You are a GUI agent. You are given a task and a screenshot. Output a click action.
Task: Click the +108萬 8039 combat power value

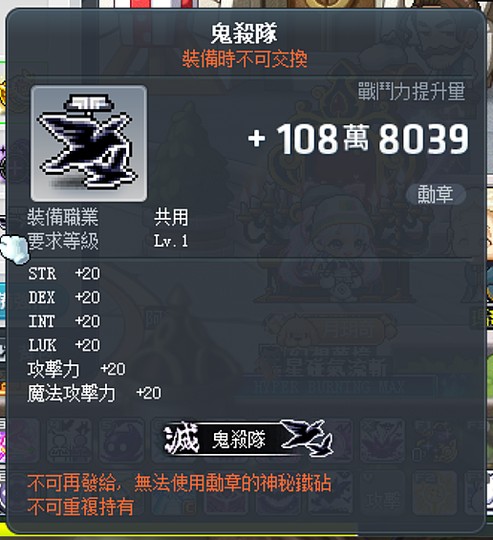pyautogui.click(x=358, y=139)
